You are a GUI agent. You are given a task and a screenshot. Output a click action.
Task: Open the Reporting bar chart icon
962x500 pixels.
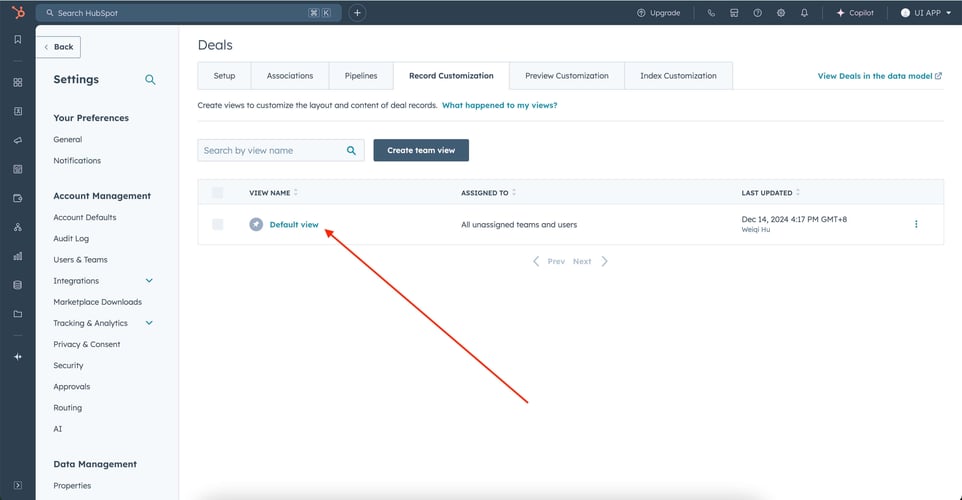[x=18, y=256]
